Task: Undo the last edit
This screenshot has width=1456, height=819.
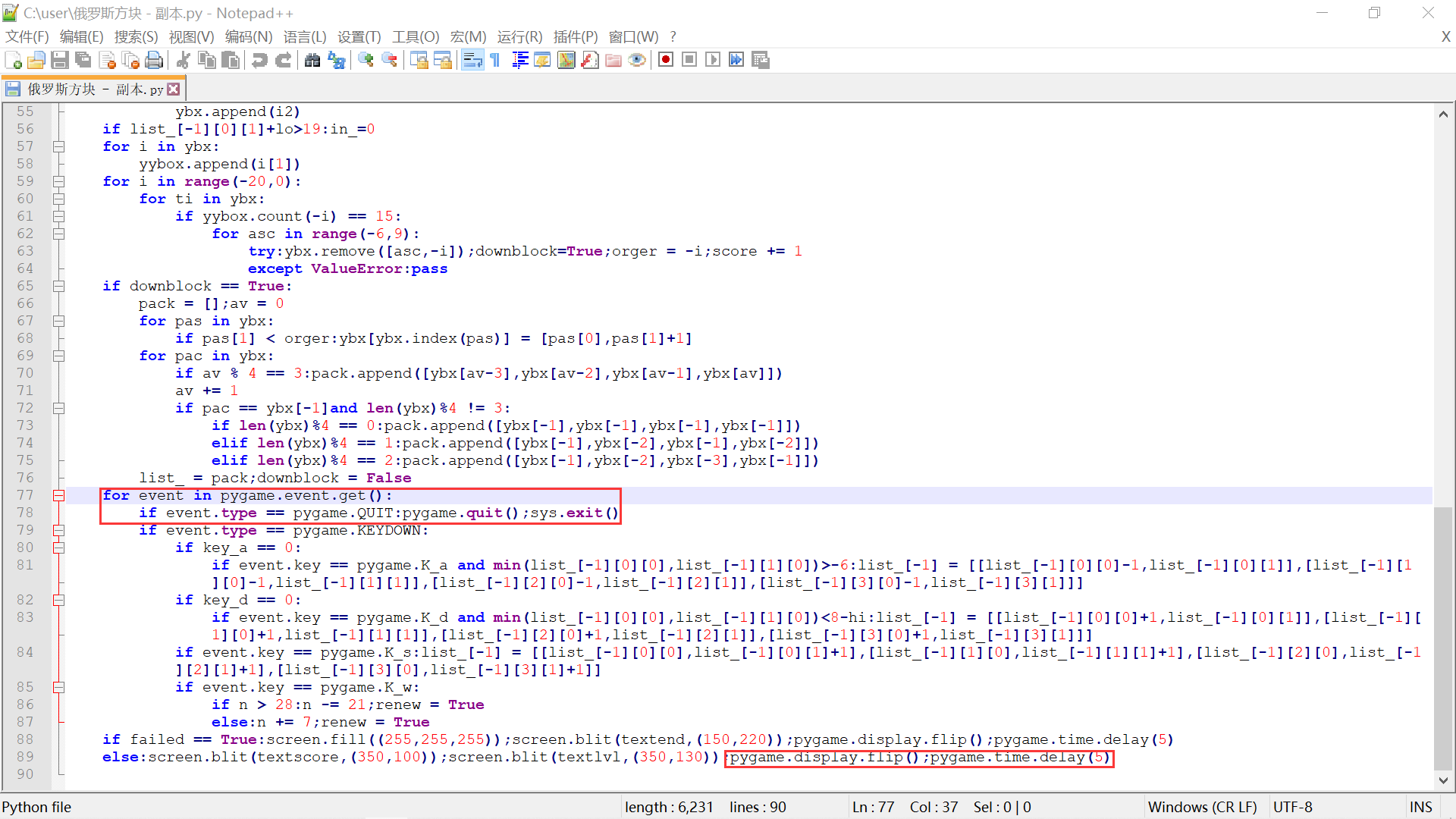Action: click(x=259, y=60)
